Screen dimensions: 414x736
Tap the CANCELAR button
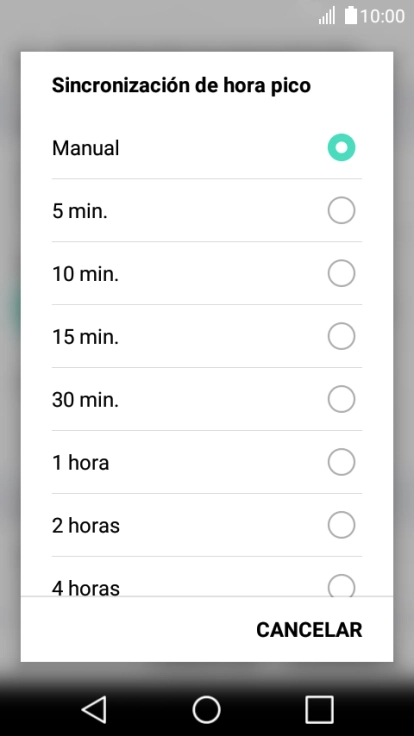(x=309, y=630)
